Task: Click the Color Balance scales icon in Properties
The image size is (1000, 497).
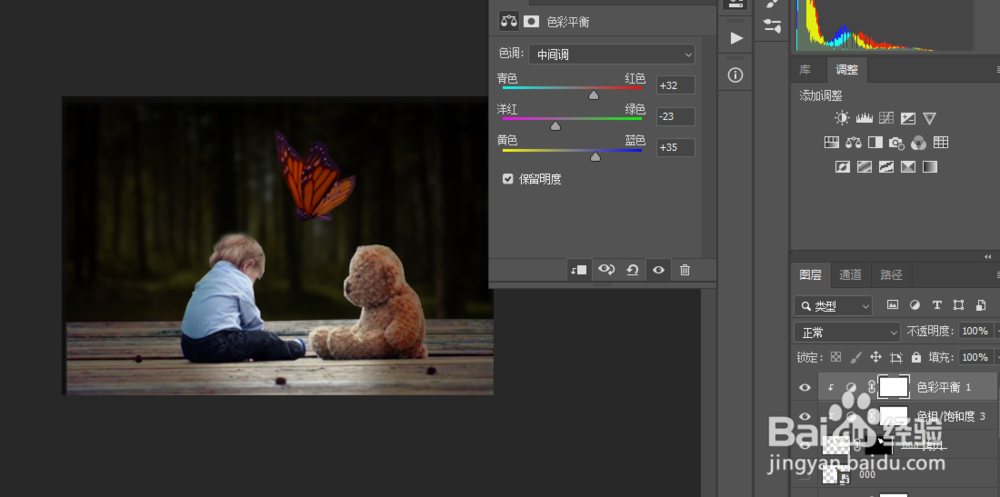Action: tap(508, 21)
